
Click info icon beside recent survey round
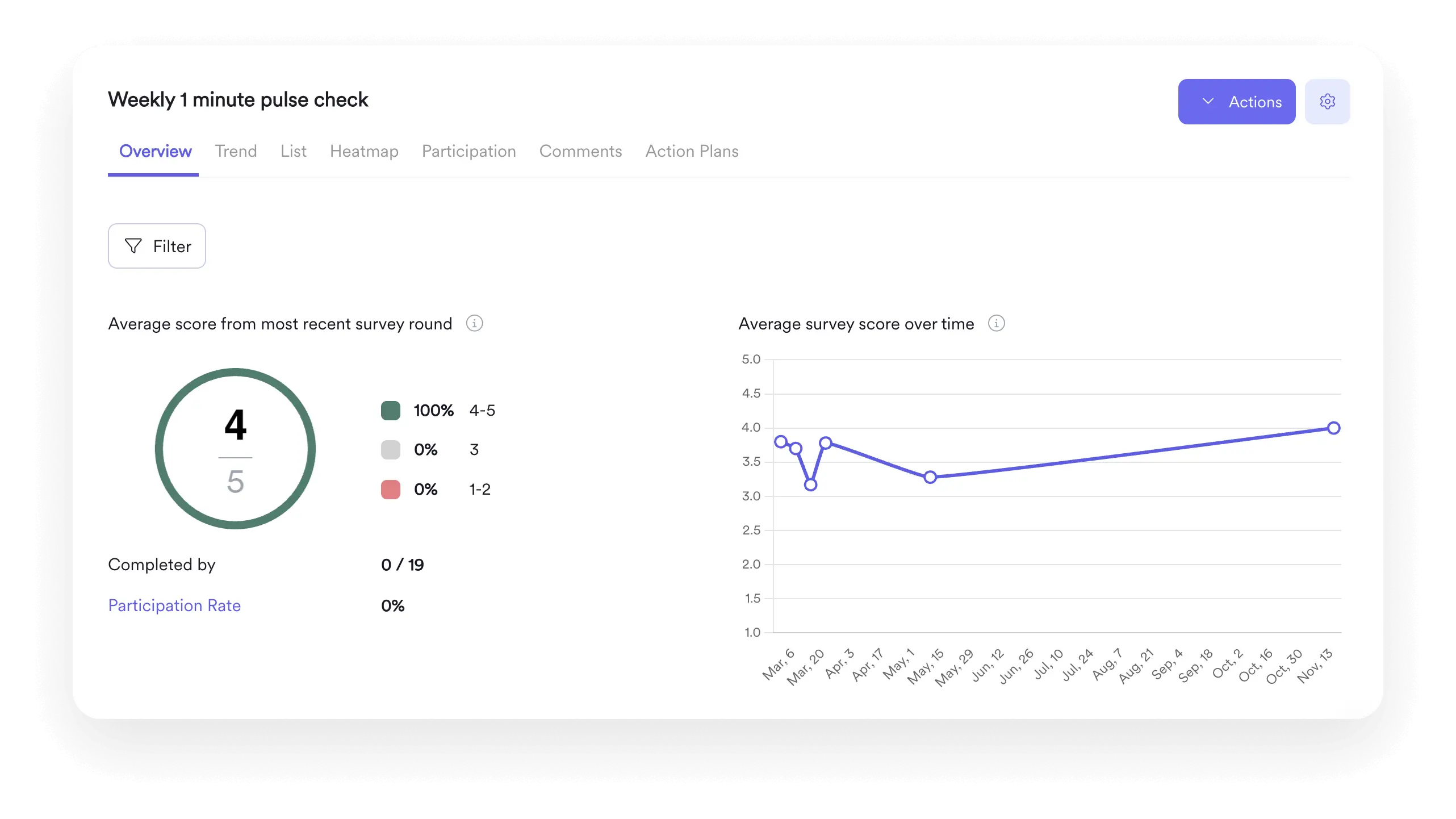pyautogui.click(x=474, y=323)
